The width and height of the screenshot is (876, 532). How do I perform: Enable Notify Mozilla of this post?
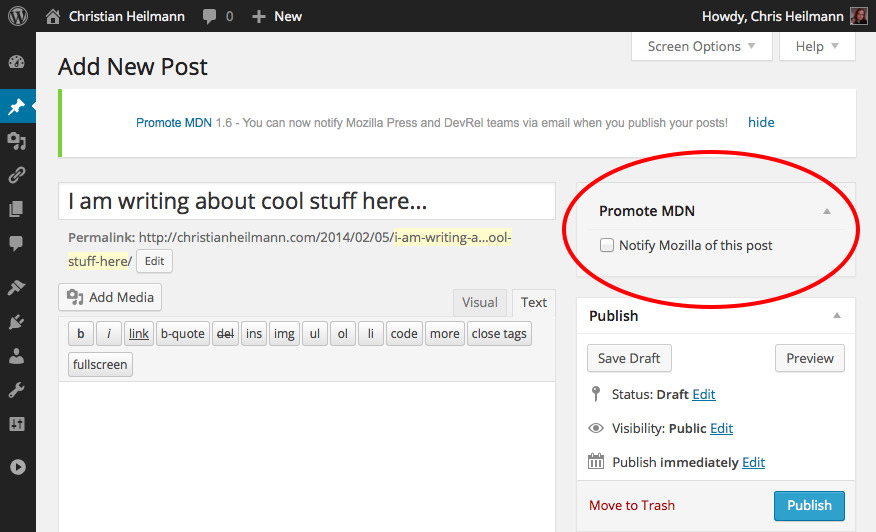(x=607, y=245)
